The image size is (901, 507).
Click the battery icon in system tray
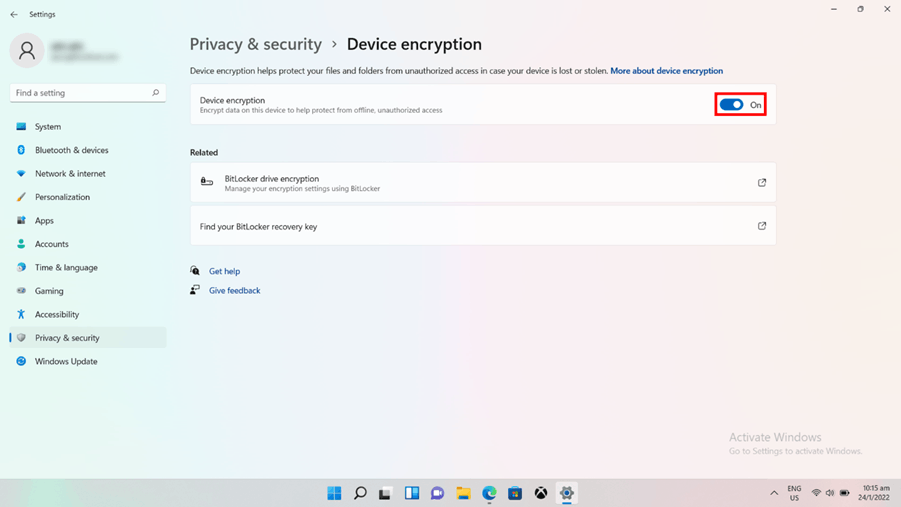[x=845, y=493]
